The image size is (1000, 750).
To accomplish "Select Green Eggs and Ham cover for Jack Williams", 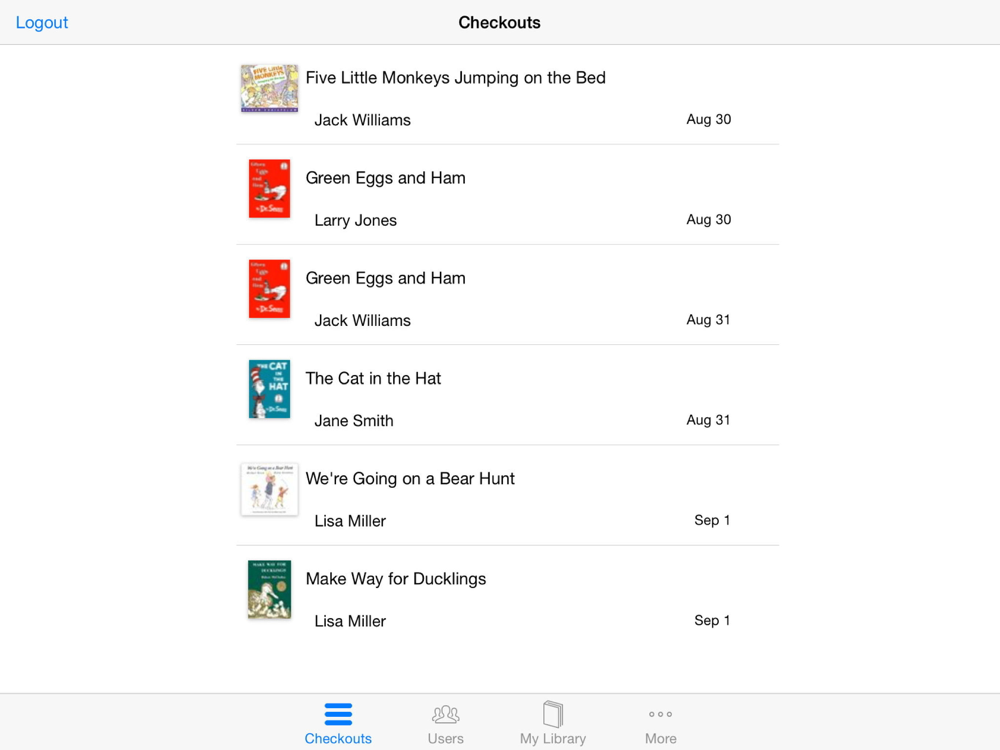I will [x=269, y=288].
